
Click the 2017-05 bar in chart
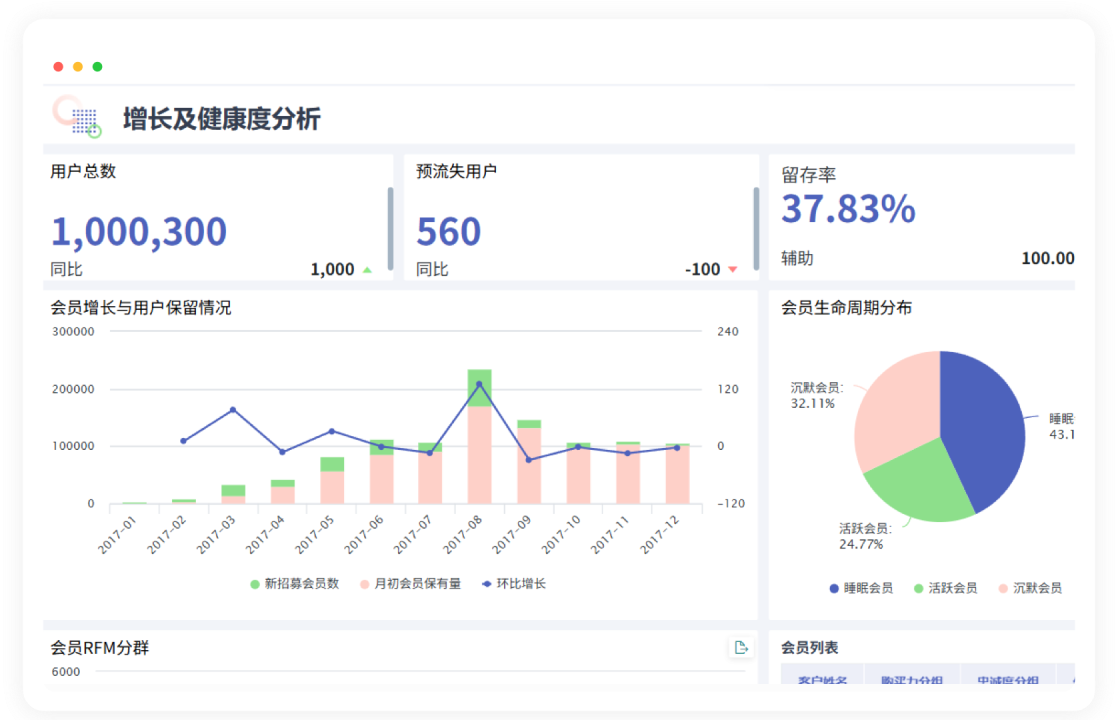[331, 480]
